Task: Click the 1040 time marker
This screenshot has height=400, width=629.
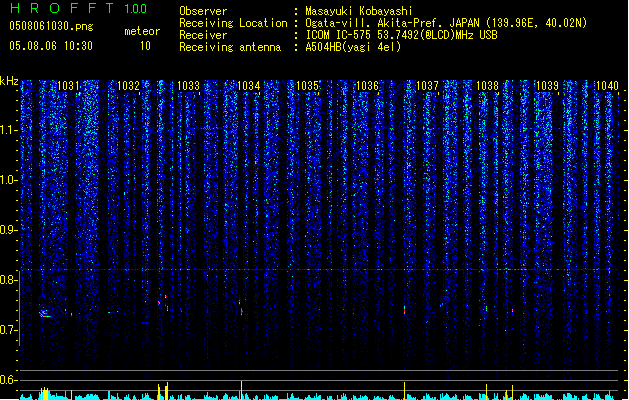Action: [607, 86]
